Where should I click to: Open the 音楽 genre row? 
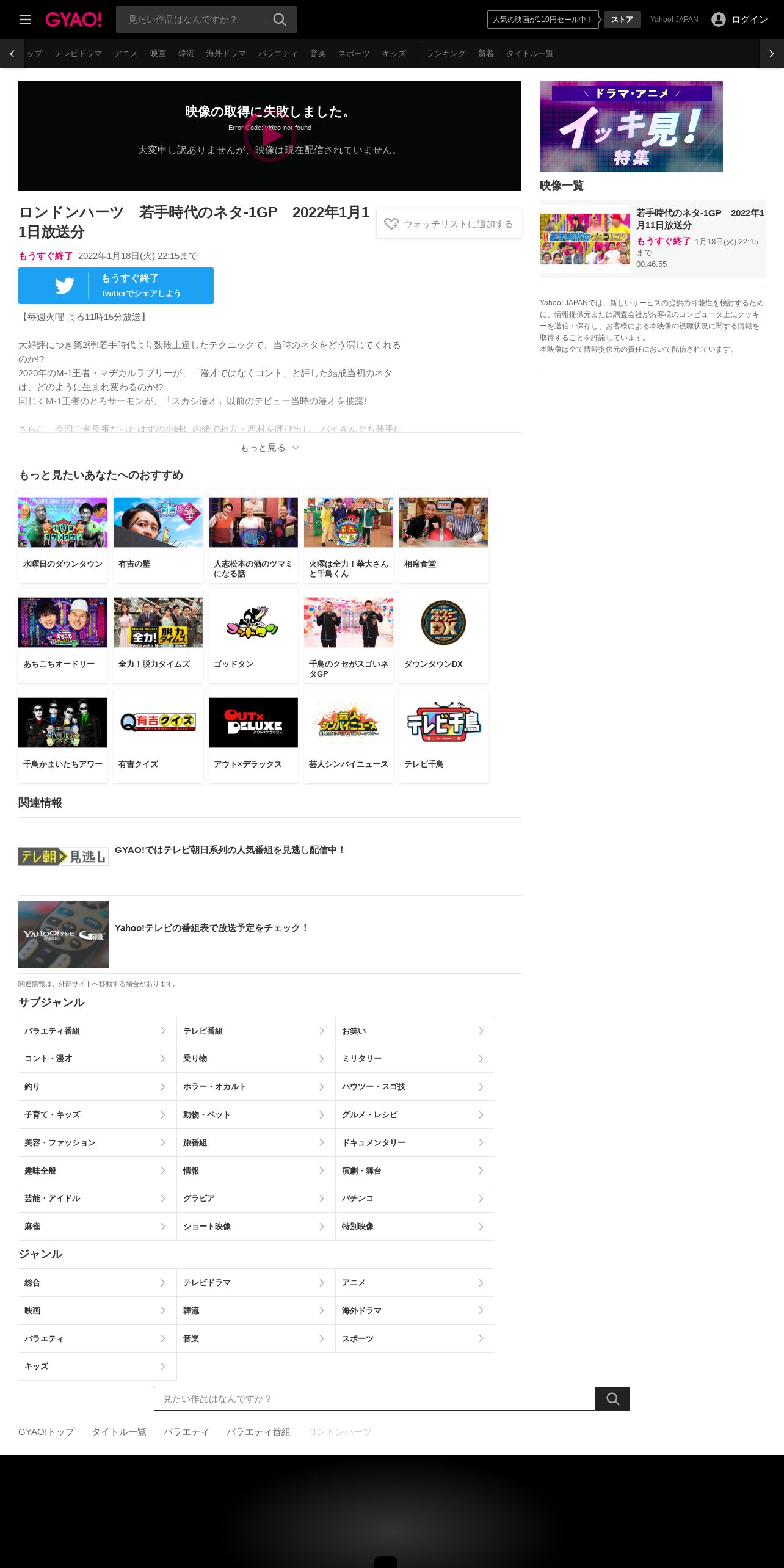(x=256, y=1338)
